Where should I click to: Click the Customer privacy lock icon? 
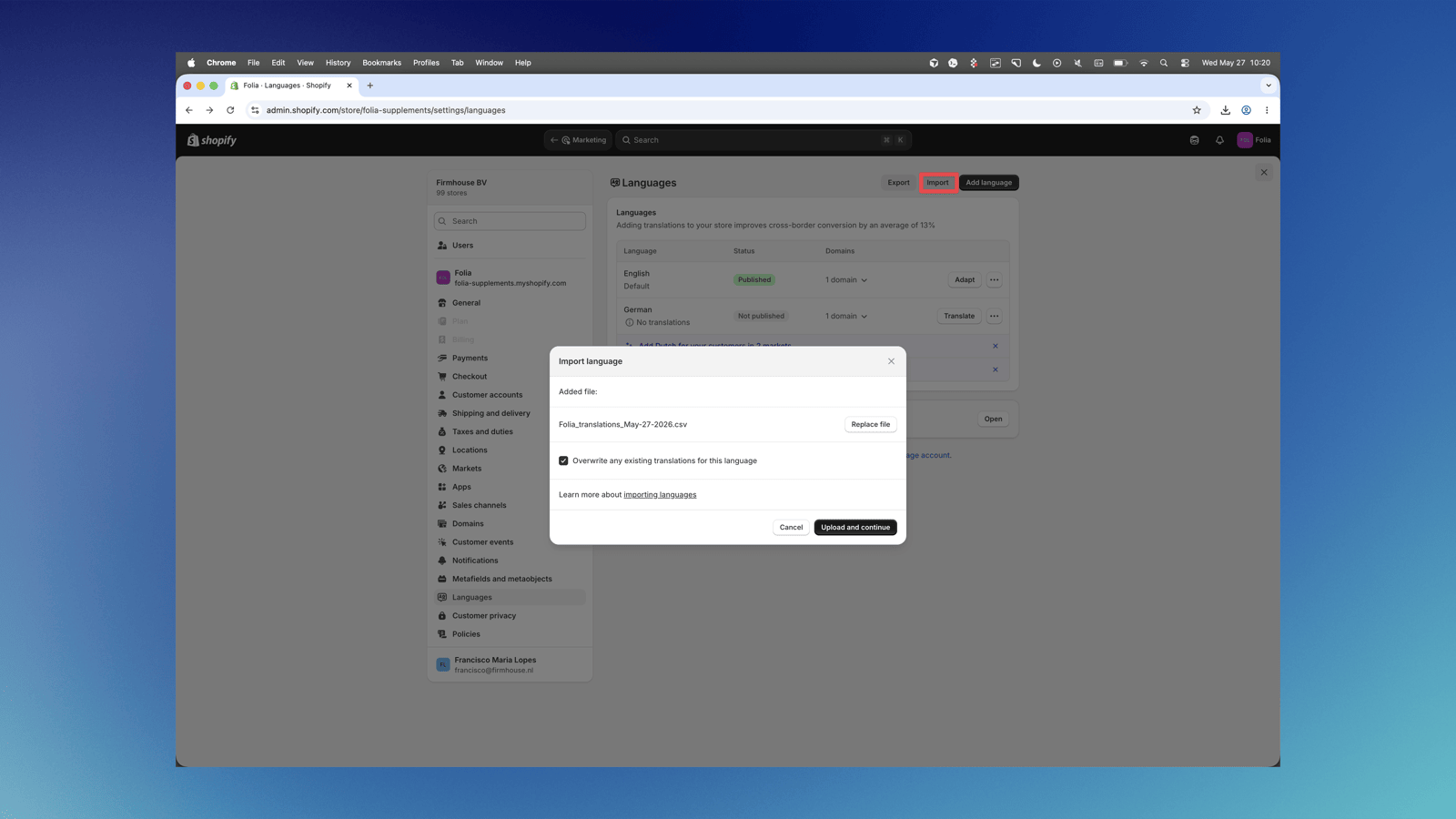tap(442, 616)
